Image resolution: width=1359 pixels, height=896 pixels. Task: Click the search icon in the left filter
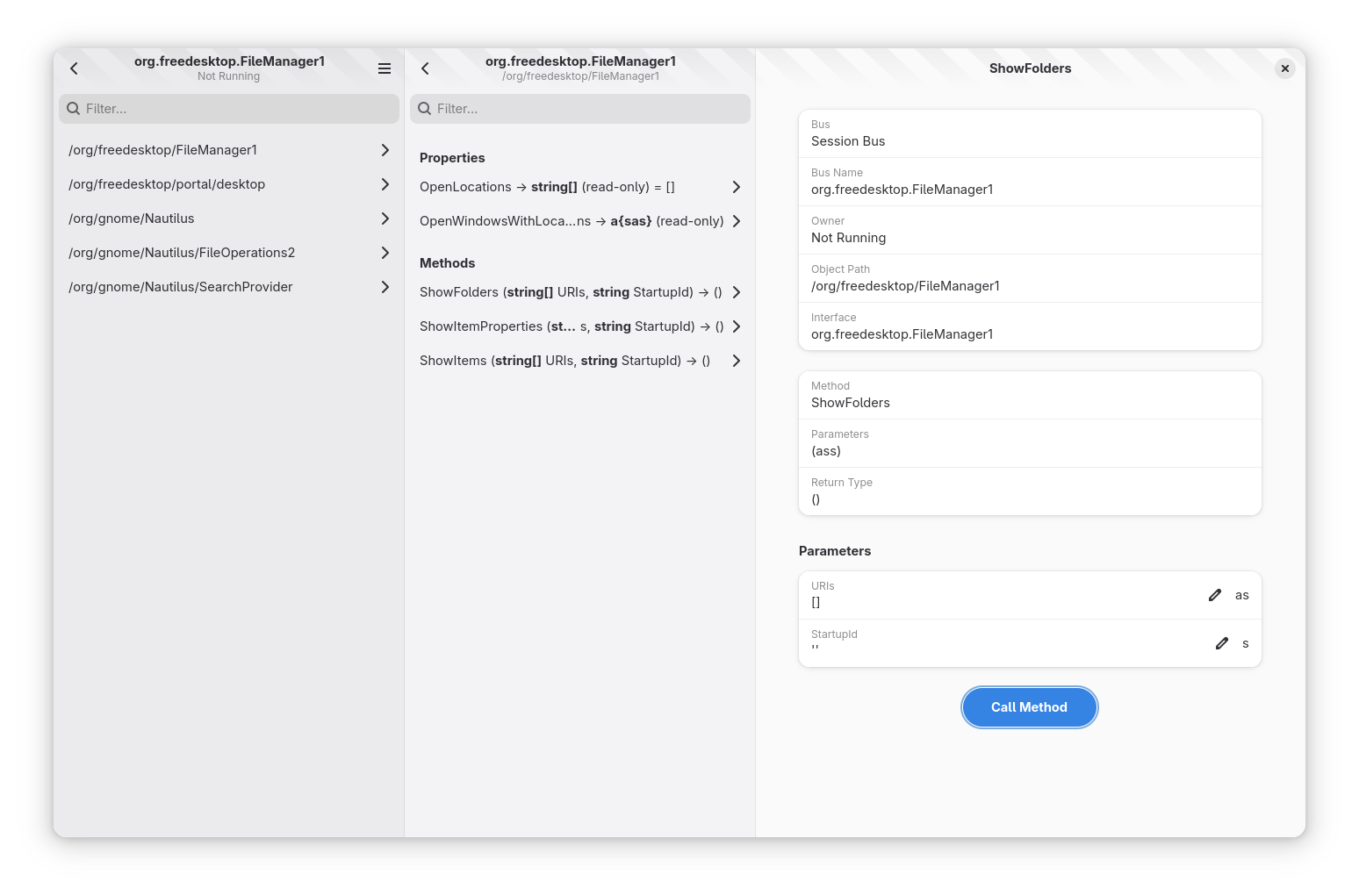tap(74, 109)
